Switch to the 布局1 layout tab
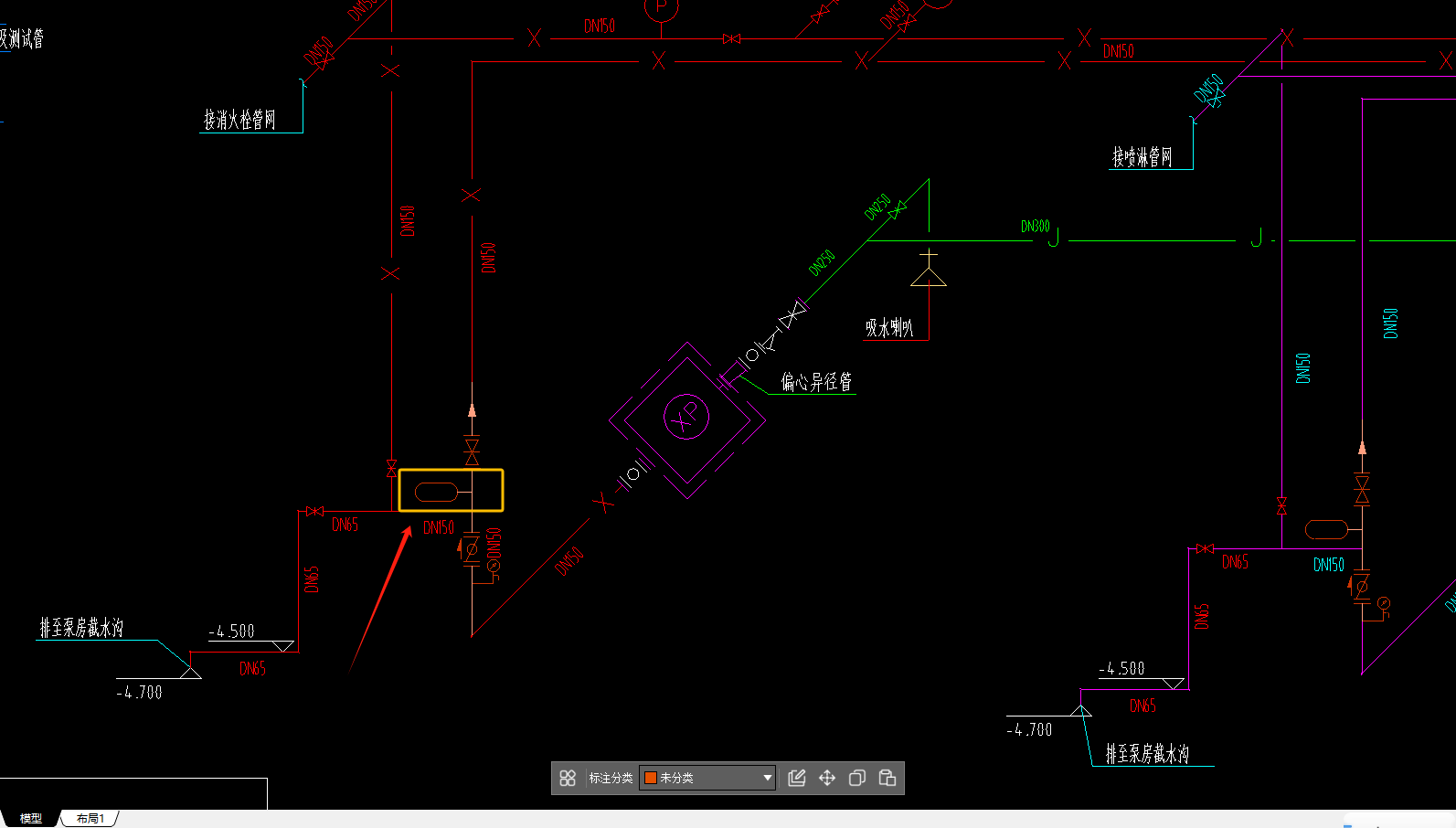The image size is (1456, 828). click(x=90, y=818)
